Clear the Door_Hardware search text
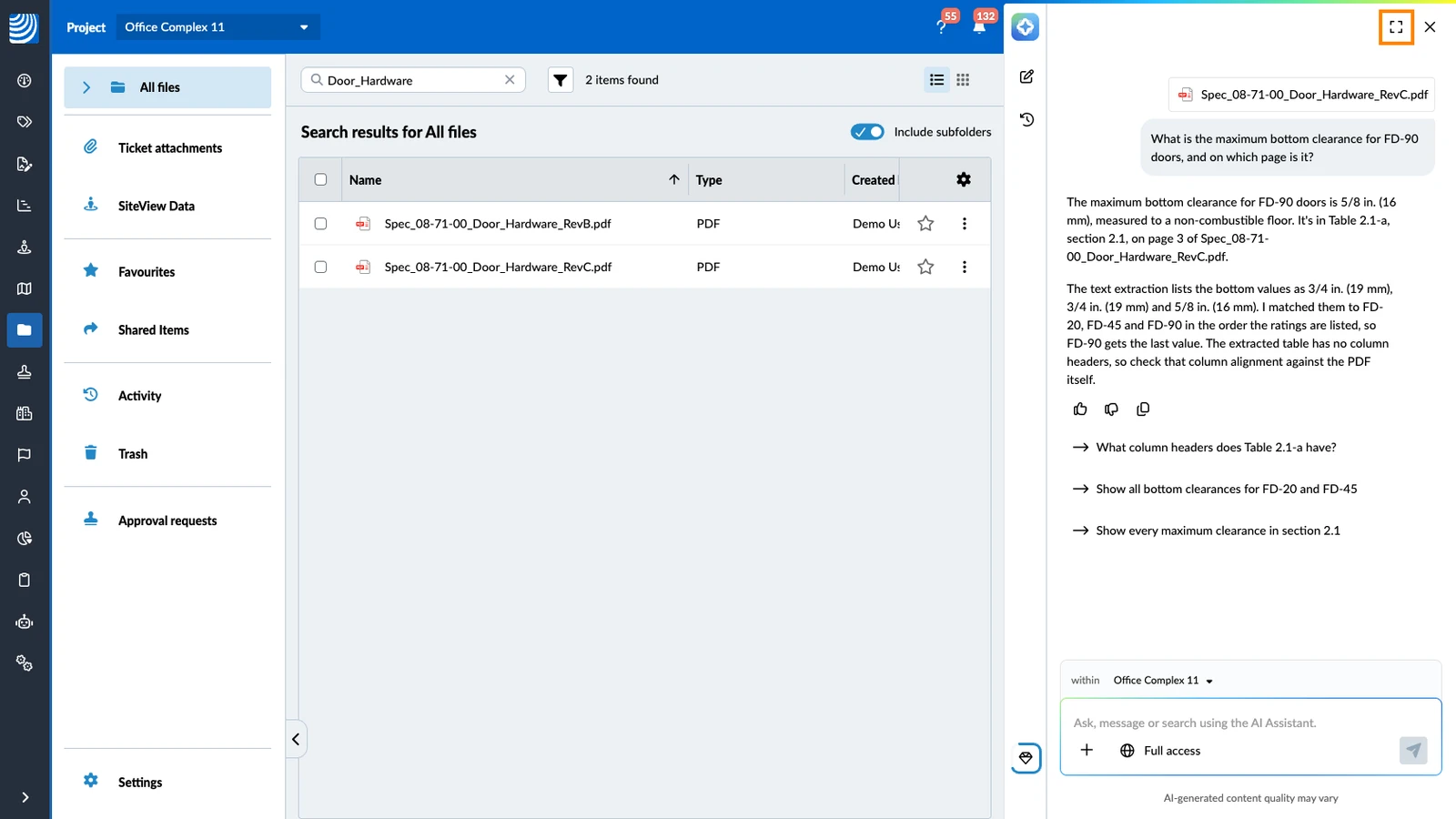Viewport: 1456px width, 819px height. coord(510,80)
